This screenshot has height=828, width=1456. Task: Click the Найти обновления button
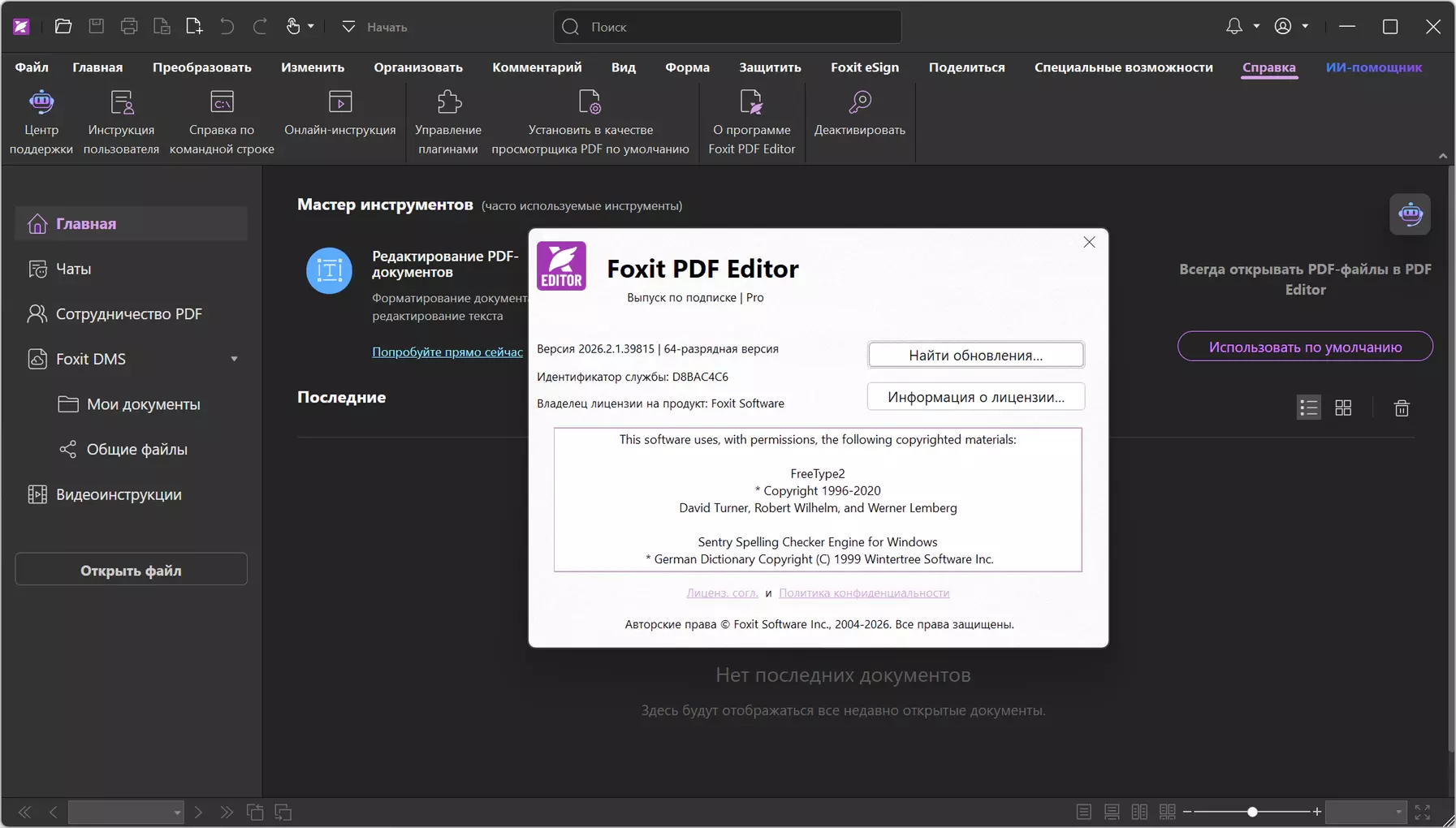pos(976,355)
